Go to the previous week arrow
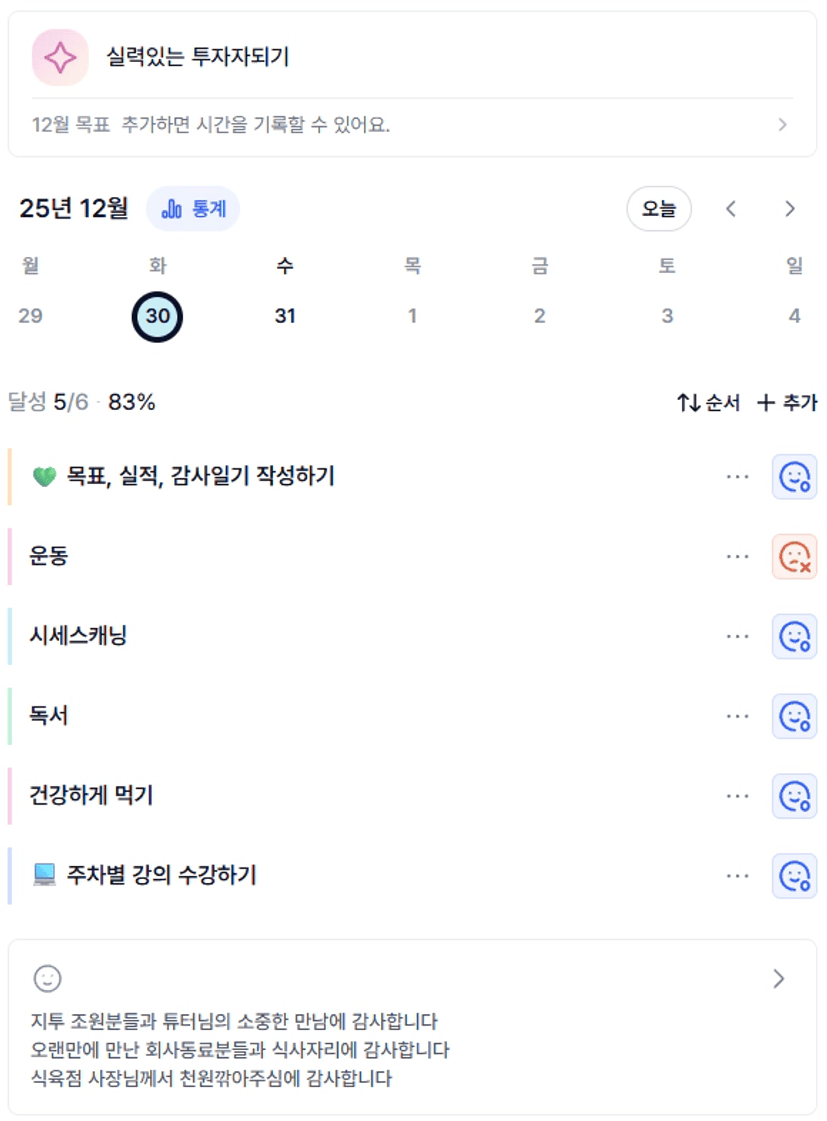 pos(731,209)
